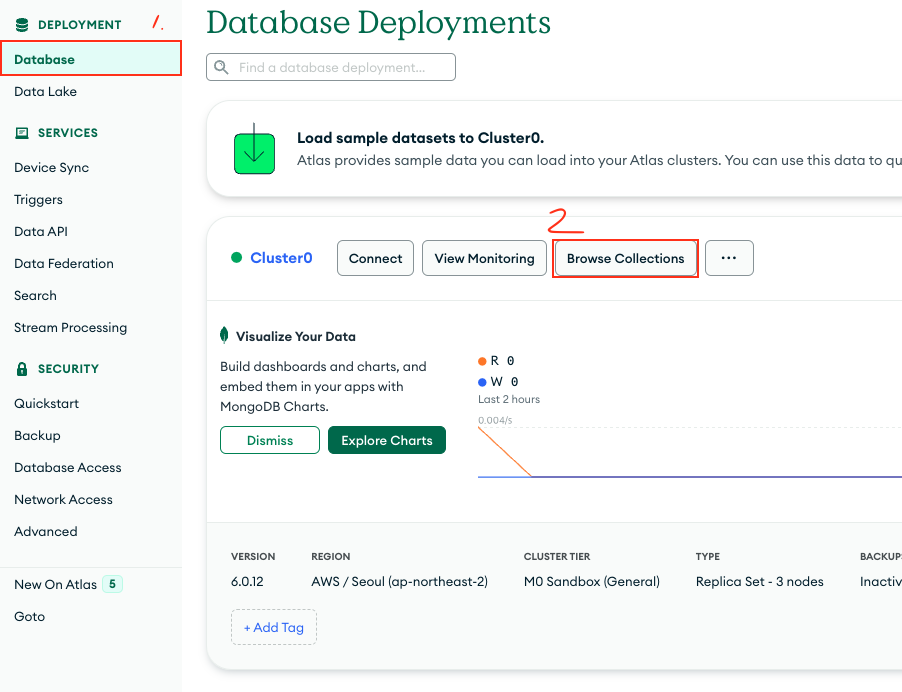The width and height of the screenshot is (902, 692).
Task: Click the VERSION column label
Action: point(253,557)
